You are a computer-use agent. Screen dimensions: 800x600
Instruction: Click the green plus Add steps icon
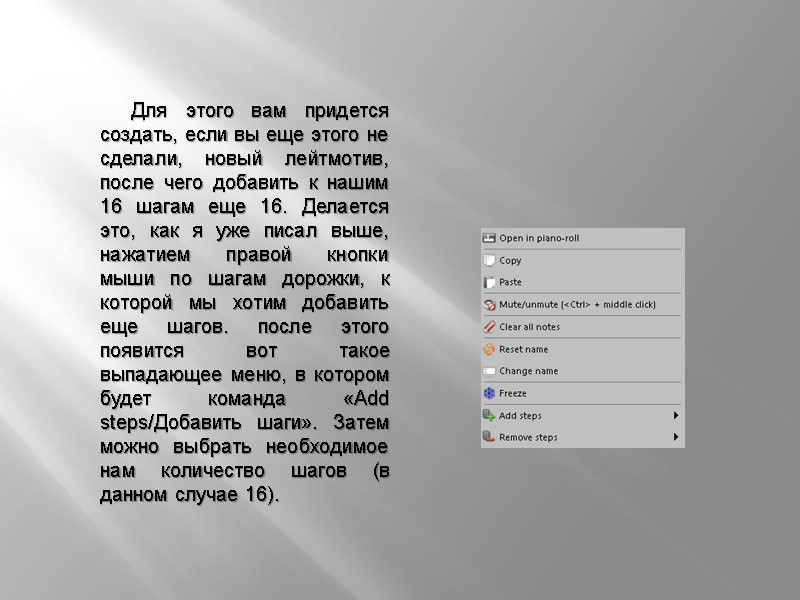point(489,416)
